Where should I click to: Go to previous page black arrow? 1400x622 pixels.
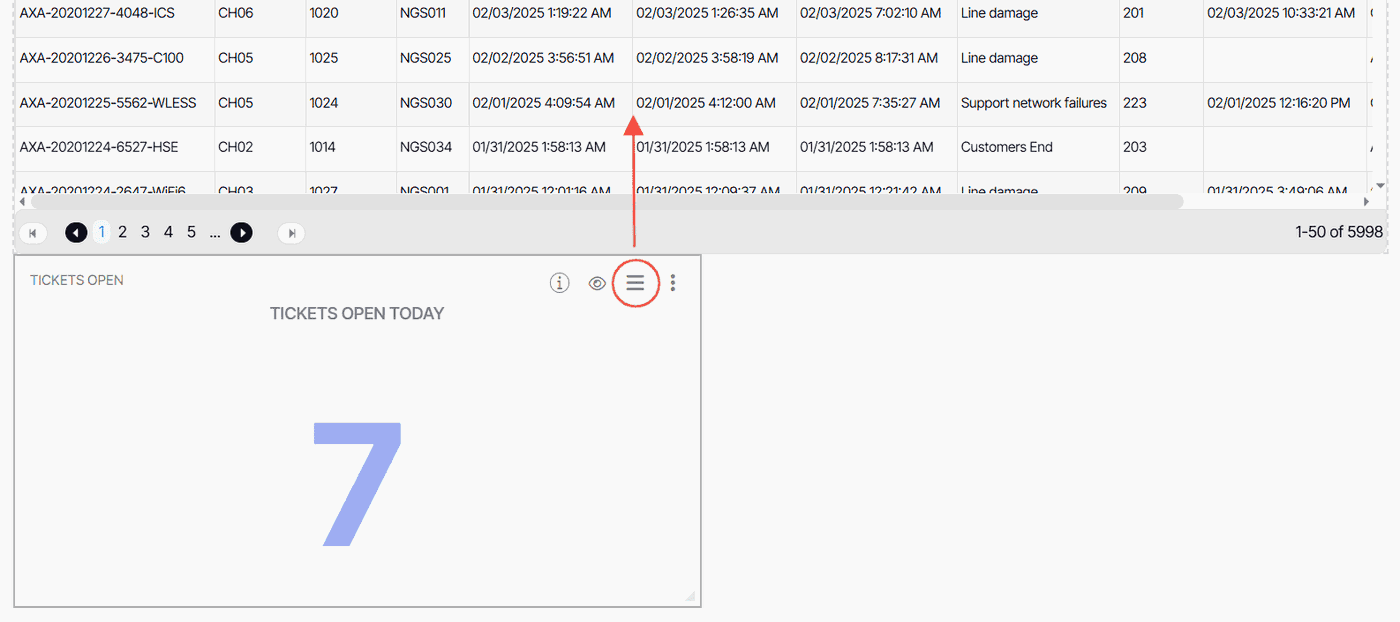[x=76, y=233]
